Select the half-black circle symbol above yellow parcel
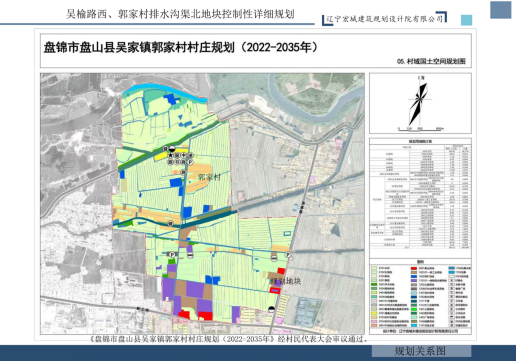 pos(172,149)
